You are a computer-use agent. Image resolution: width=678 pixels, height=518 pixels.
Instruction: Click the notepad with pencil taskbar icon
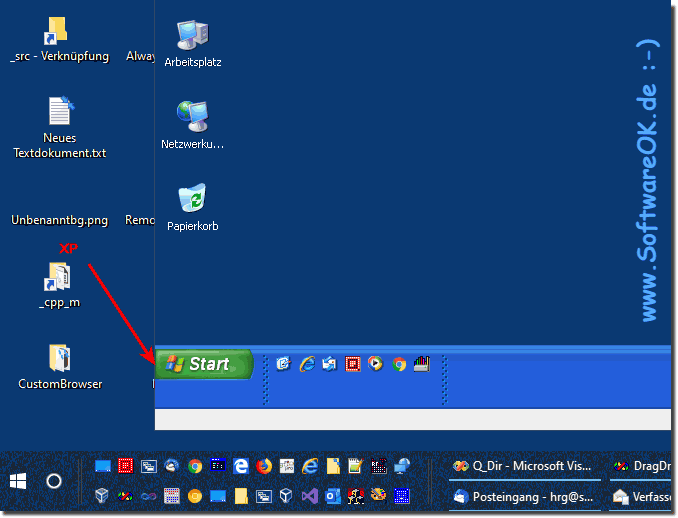355,466
